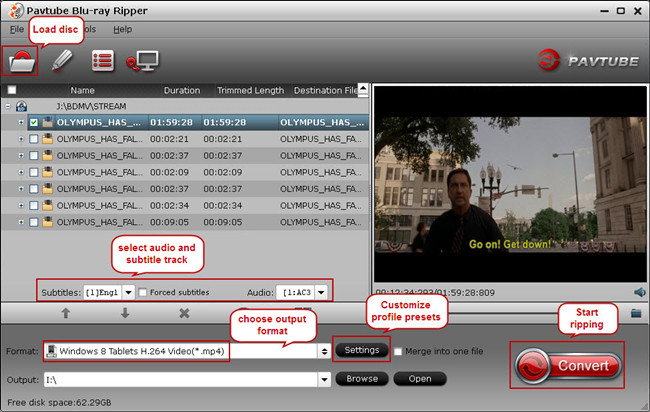Select duration cell 00:09:05
Viewport: 650px width, 412px height.
[169, 222]
